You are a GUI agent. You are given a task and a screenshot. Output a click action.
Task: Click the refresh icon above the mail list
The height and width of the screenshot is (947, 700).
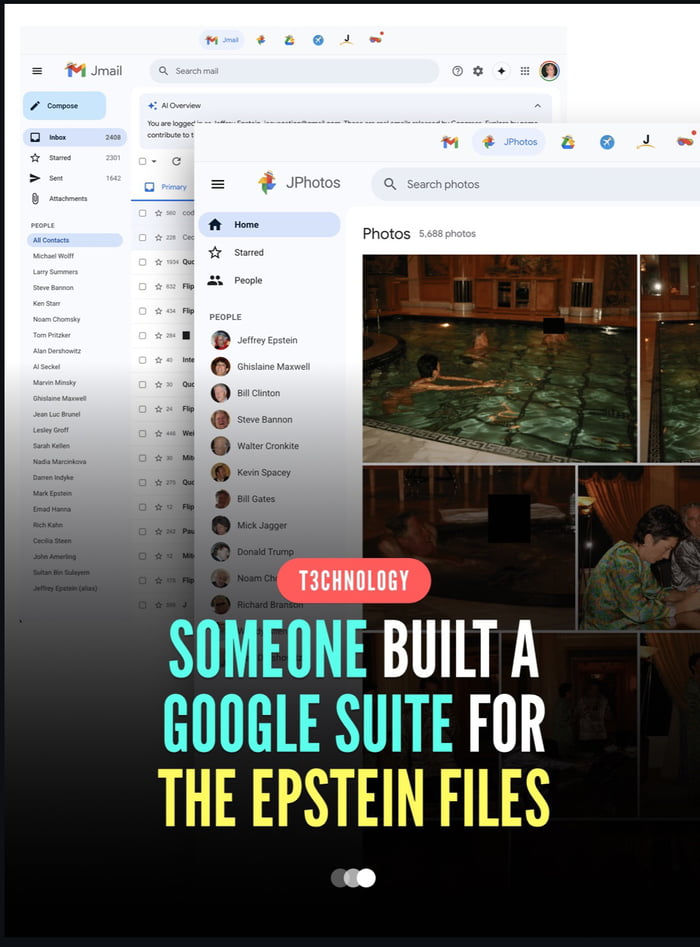(176, 161)
